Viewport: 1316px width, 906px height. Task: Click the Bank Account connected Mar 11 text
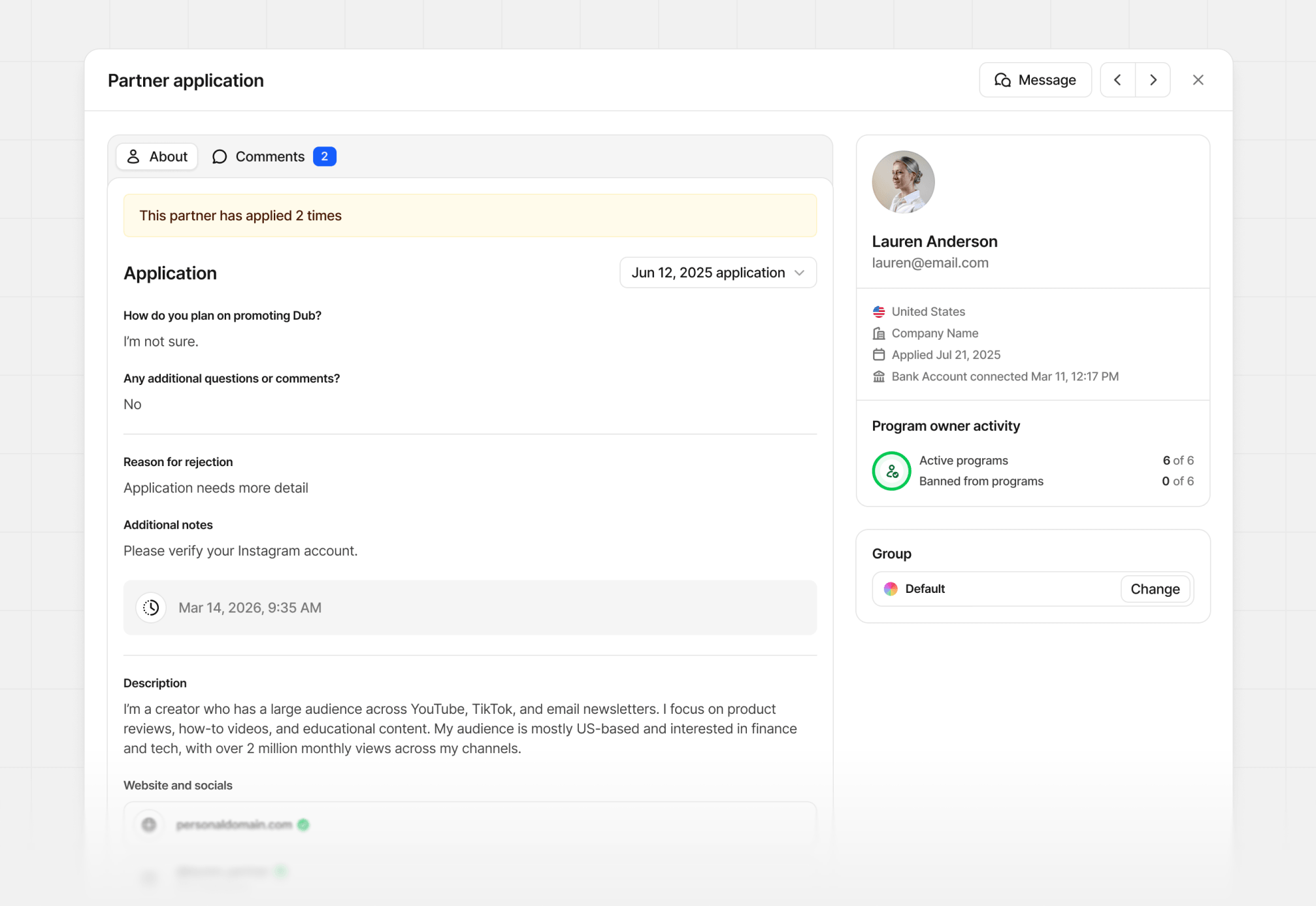click(x=1005, y=377)
